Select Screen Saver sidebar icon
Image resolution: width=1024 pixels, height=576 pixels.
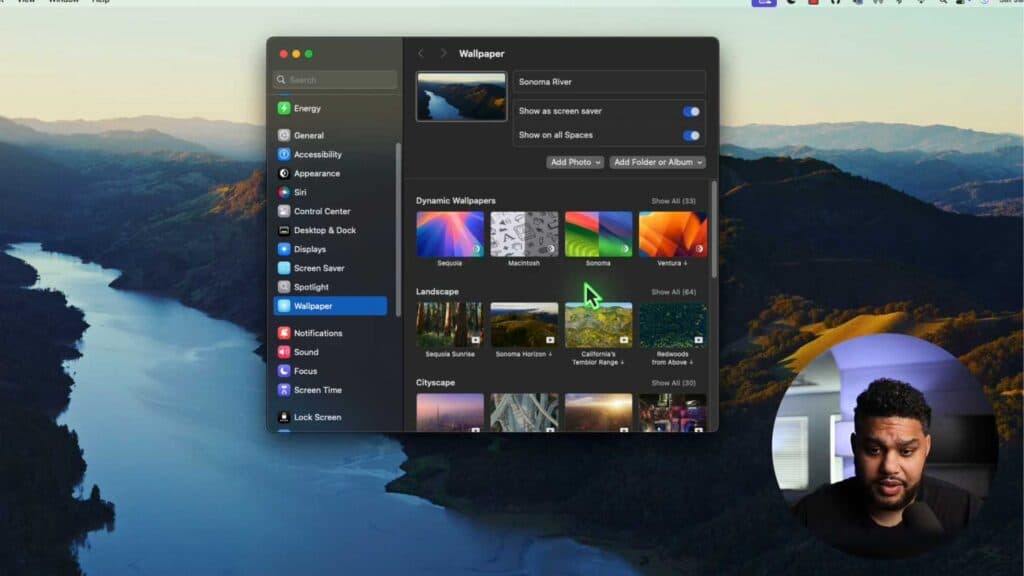click(x=283, y=268)
